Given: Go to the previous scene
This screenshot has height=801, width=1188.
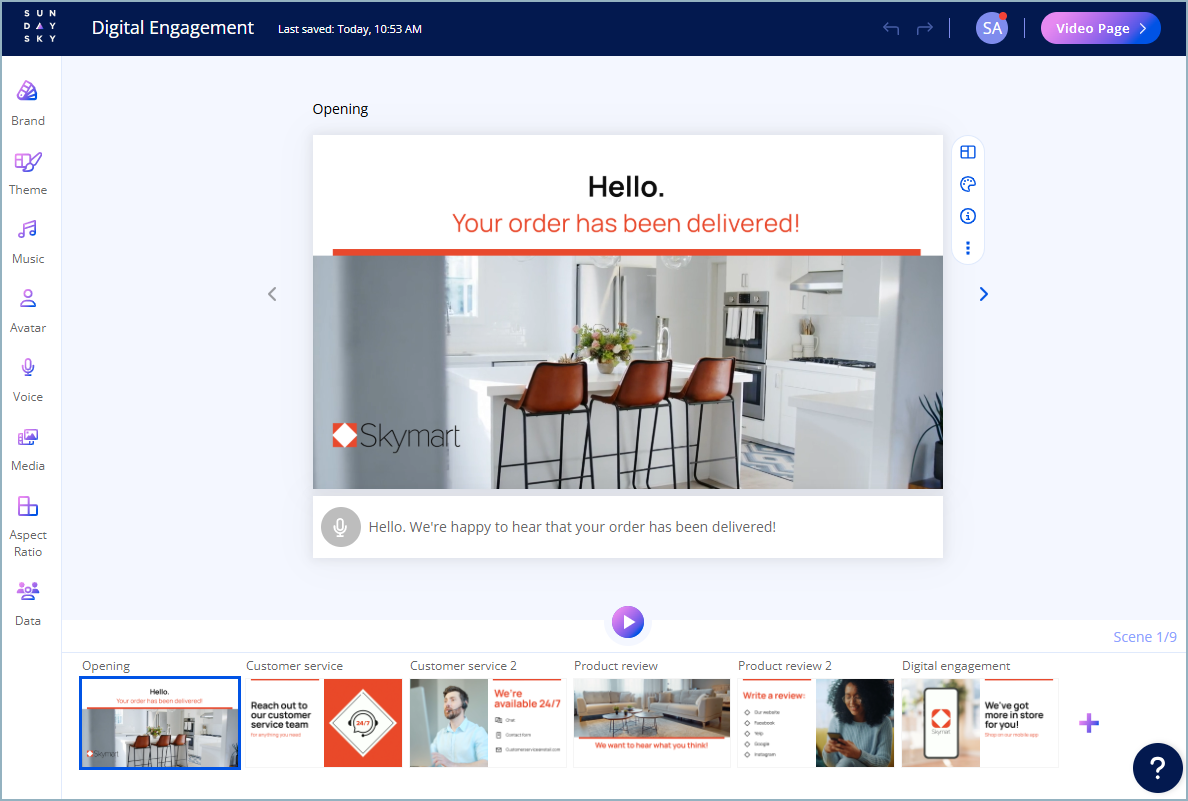Looking at the screenshot, I should (x=272, y=294).
